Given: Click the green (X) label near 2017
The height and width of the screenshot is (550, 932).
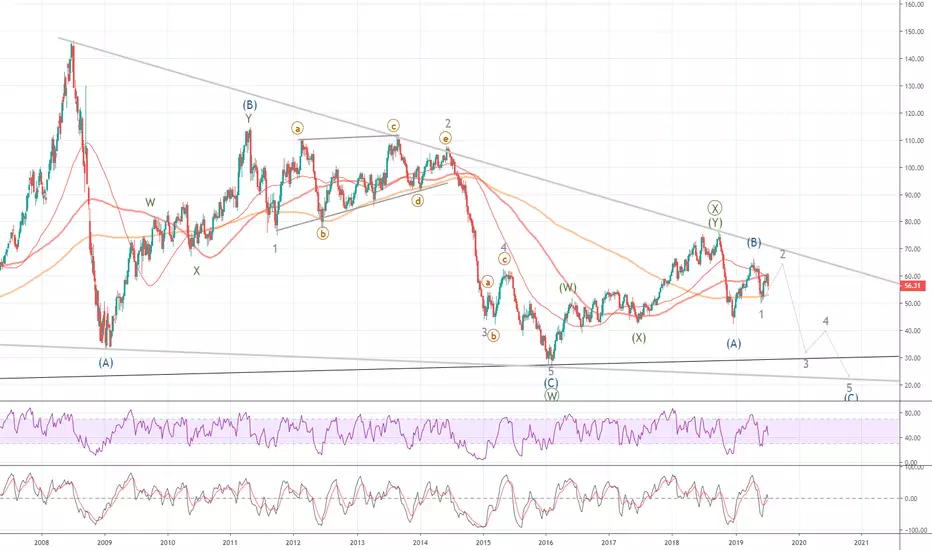Looking at the screenshot, I should (x=638, y=338).
